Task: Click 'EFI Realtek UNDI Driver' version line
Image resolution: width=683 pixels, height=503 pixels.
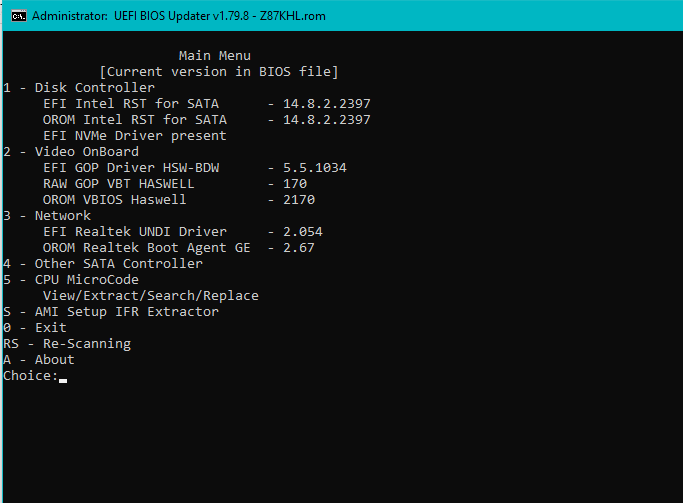Action: tap(183, 232)
